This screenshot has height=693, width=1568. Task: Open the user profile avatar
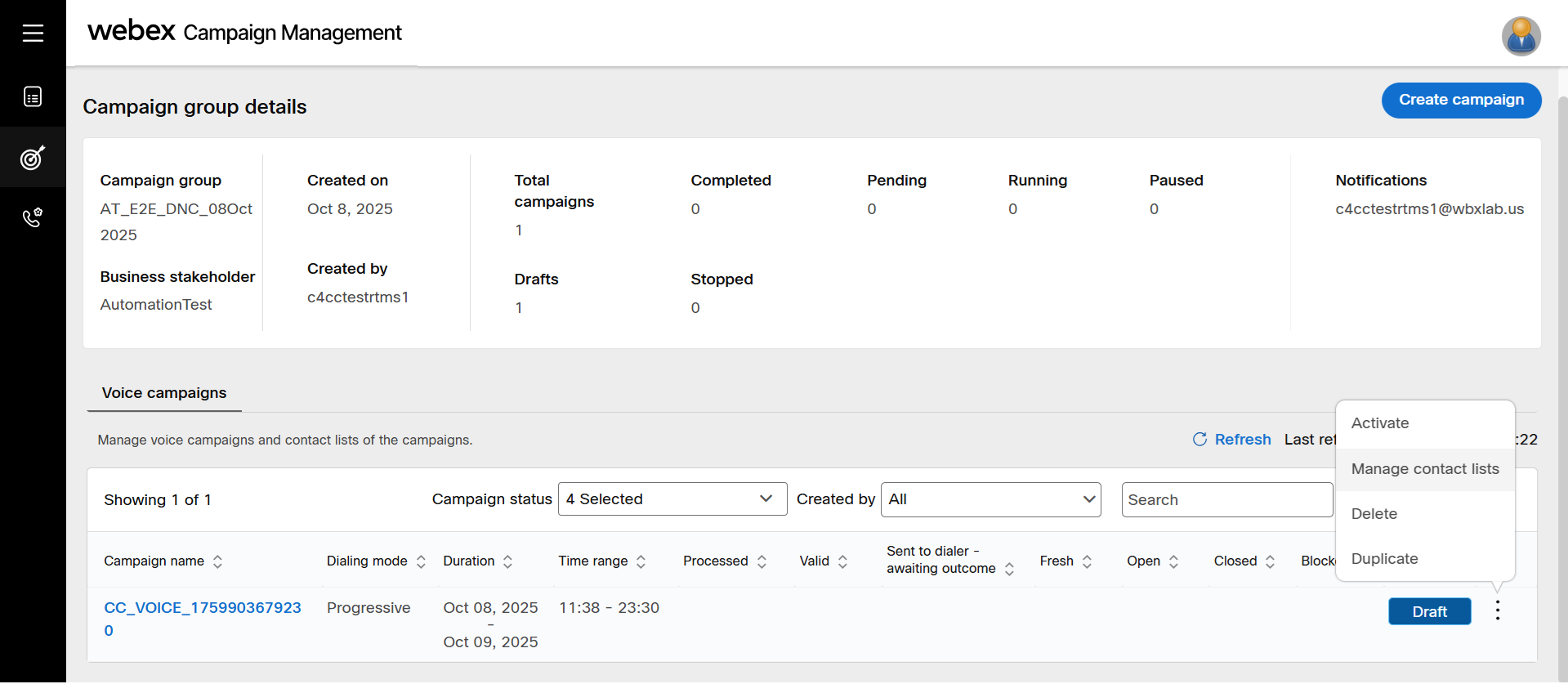coord(1521,36)
